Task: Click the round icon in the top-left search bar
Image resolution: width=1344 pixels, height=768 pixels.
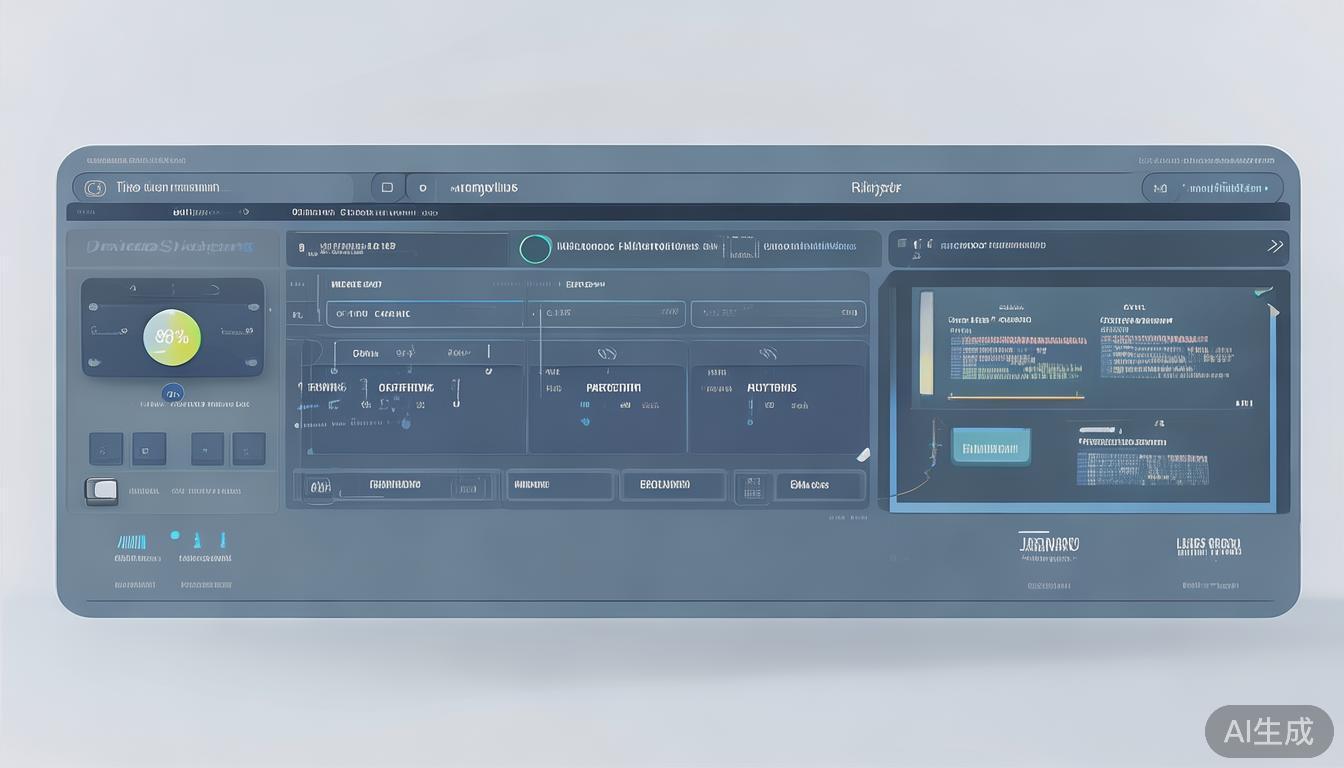Action: pyautogui.click(x=95, y=188)
